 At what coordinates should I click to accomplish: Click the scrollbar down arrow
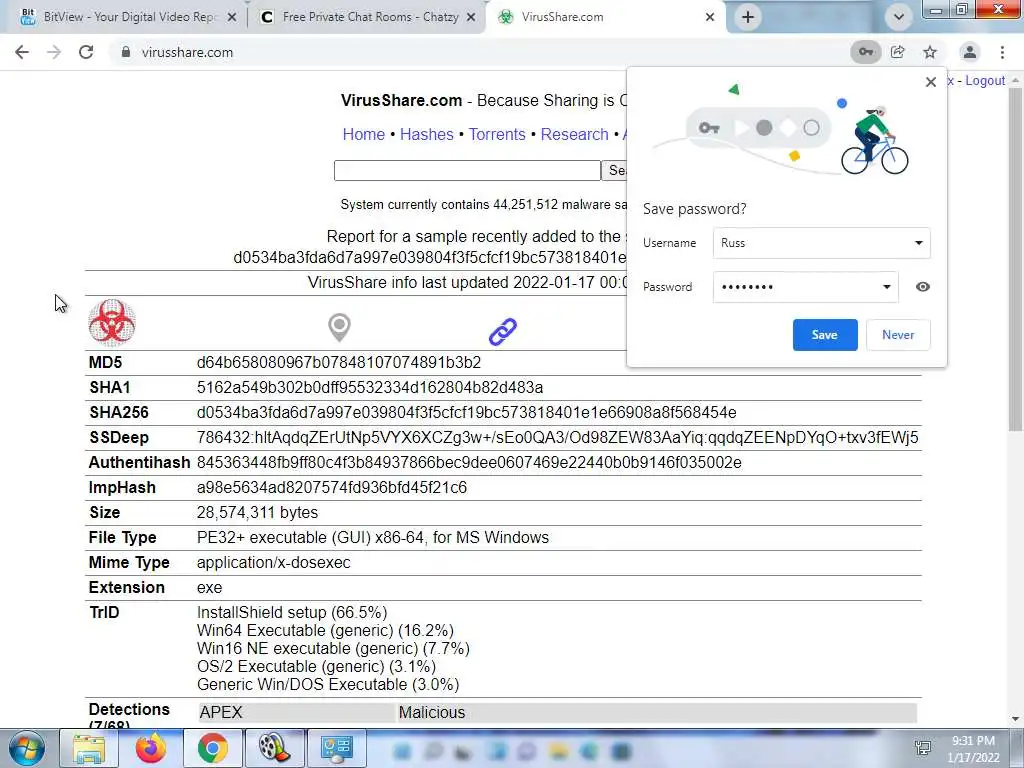point(1016,718)
